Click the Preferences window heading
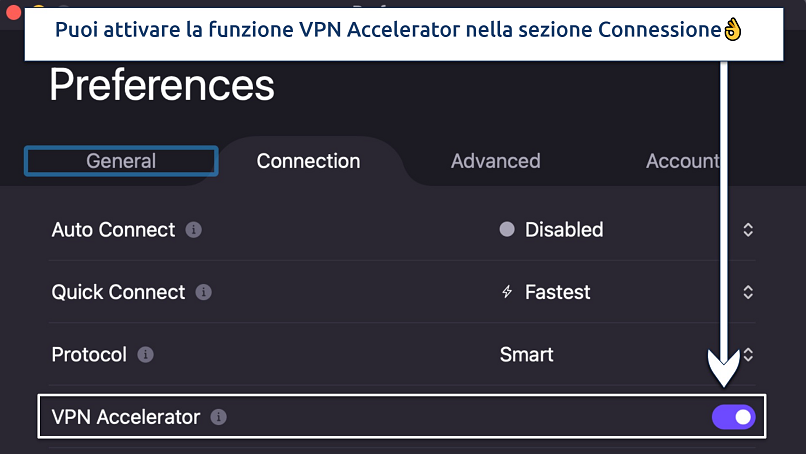Image resolution: width=806 pixels, height=454 pixels. pos(162,86)
